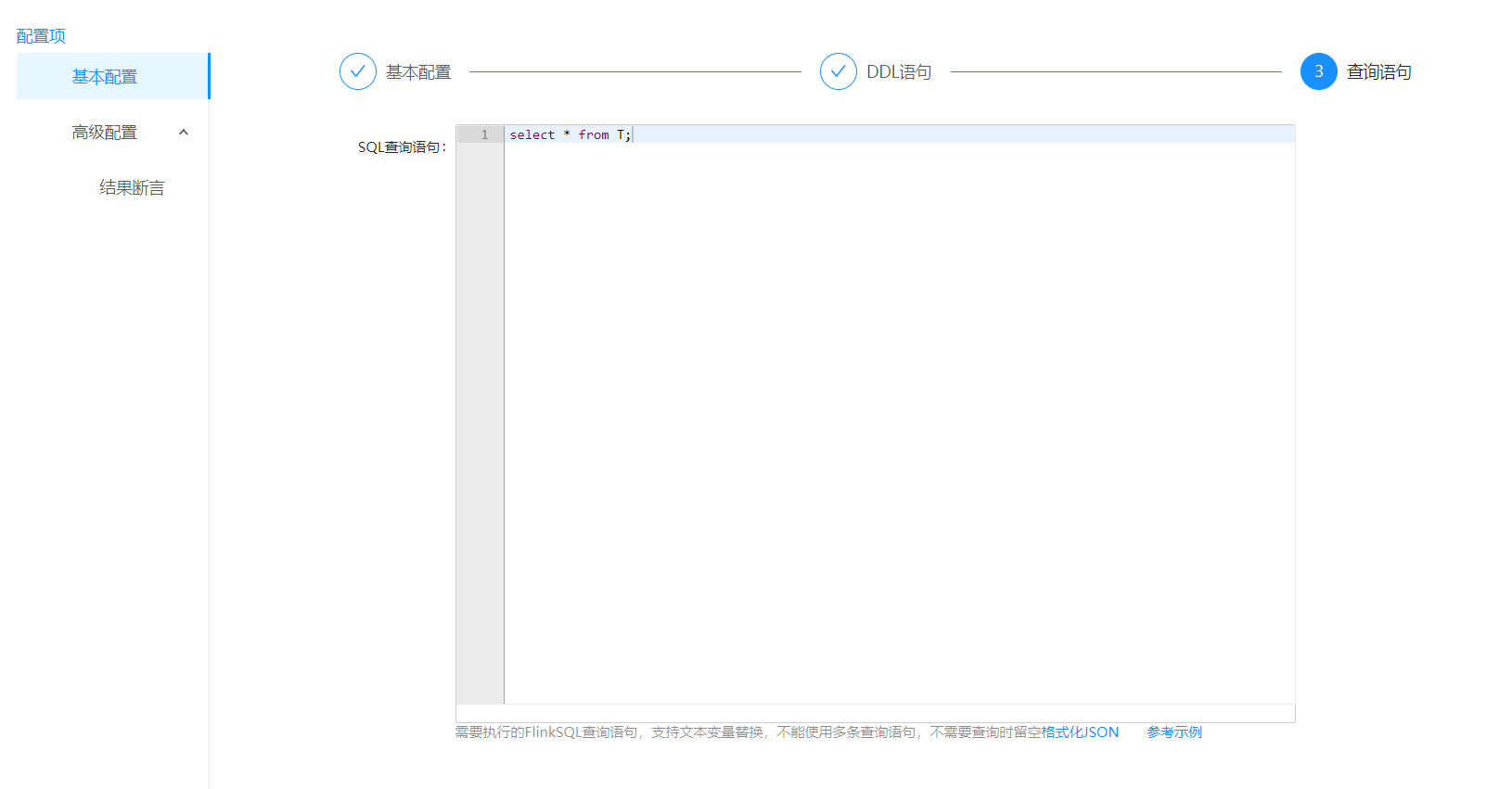Click the 'select' keyword in the query

pos(532,135)
